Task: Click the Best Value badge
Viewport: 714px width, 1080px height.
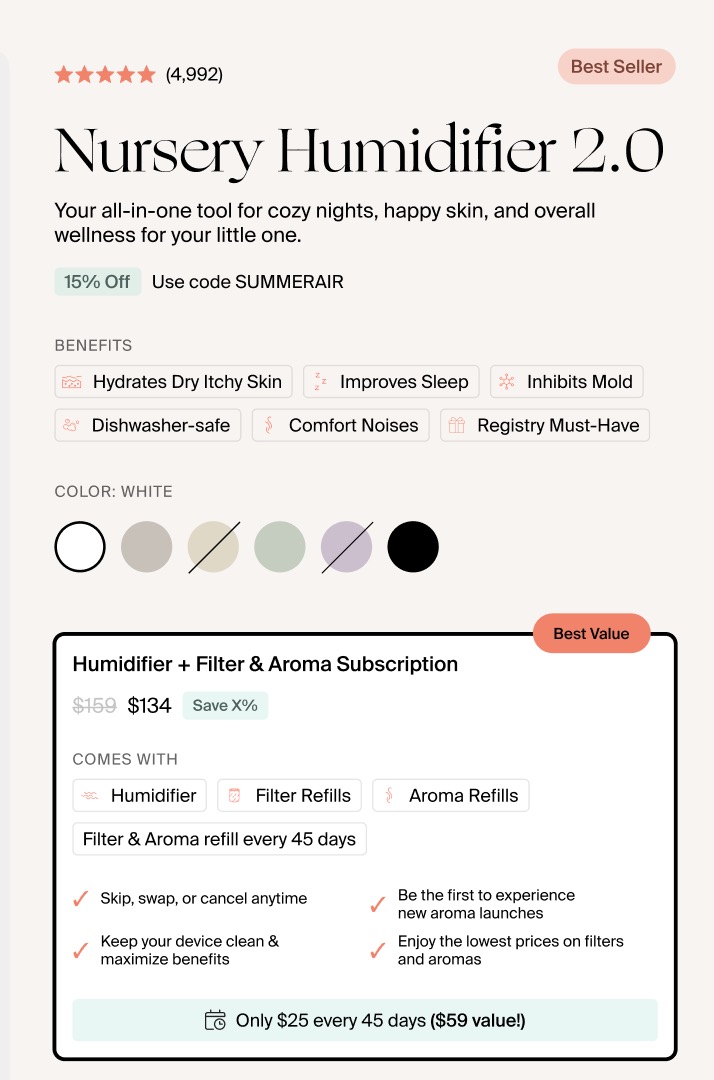Action: (x=591, y=633)
